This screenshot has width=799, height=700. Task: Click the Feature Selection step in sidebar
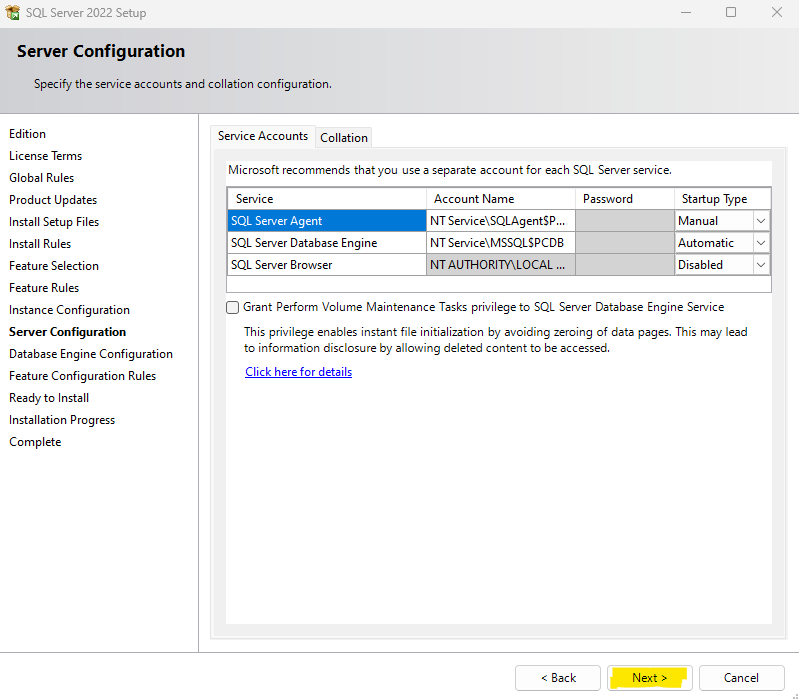[x=54, y=266]
